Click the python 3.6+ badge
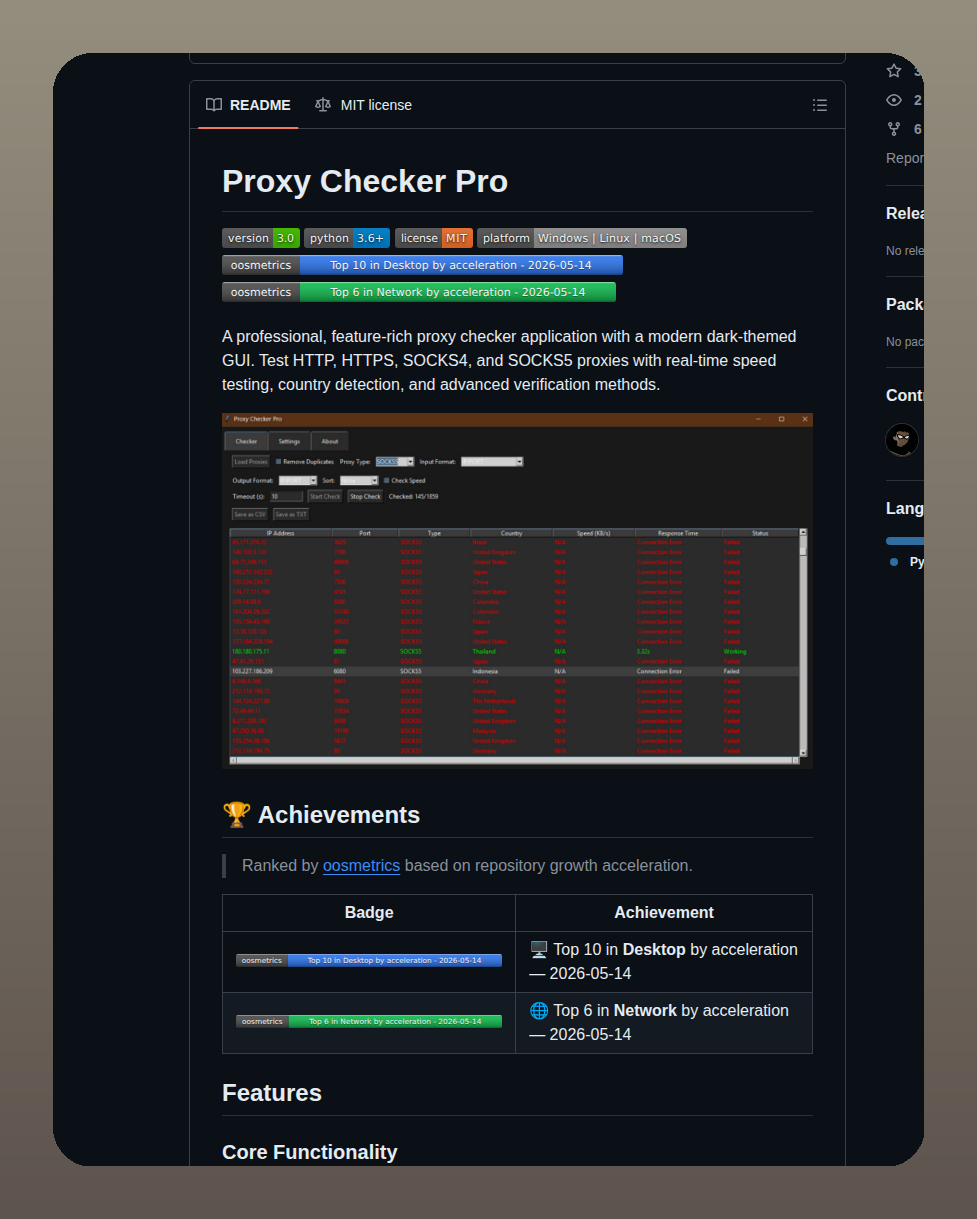This screenshot has width=977, height=1219. point(347,238)
